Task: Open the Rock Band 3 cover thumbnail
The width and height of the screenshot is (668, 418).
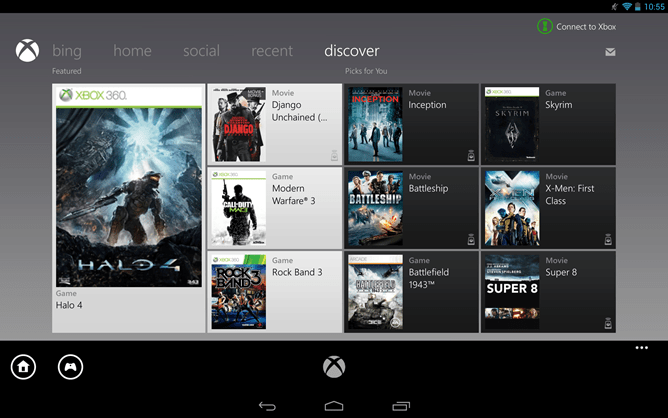Action: point(239,292)
